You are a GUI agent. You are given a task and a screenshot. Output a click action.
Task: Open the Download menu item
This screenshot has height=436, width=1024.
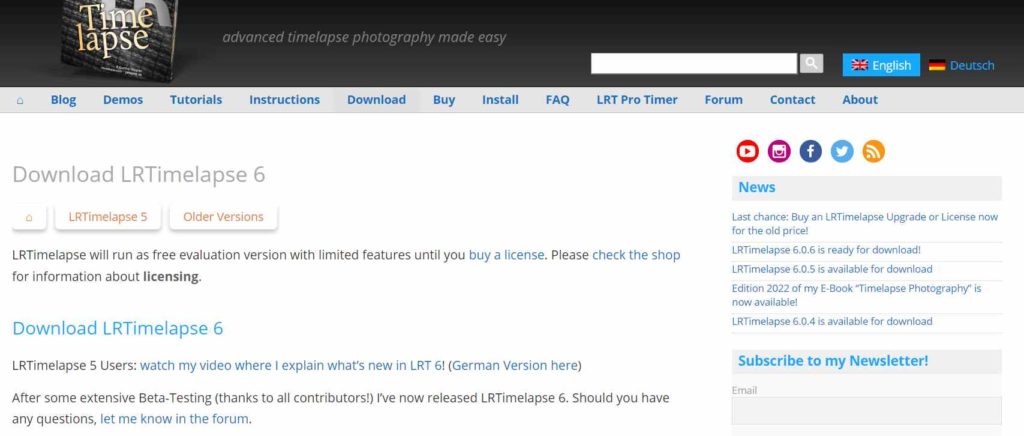click(x=376, y=100)
